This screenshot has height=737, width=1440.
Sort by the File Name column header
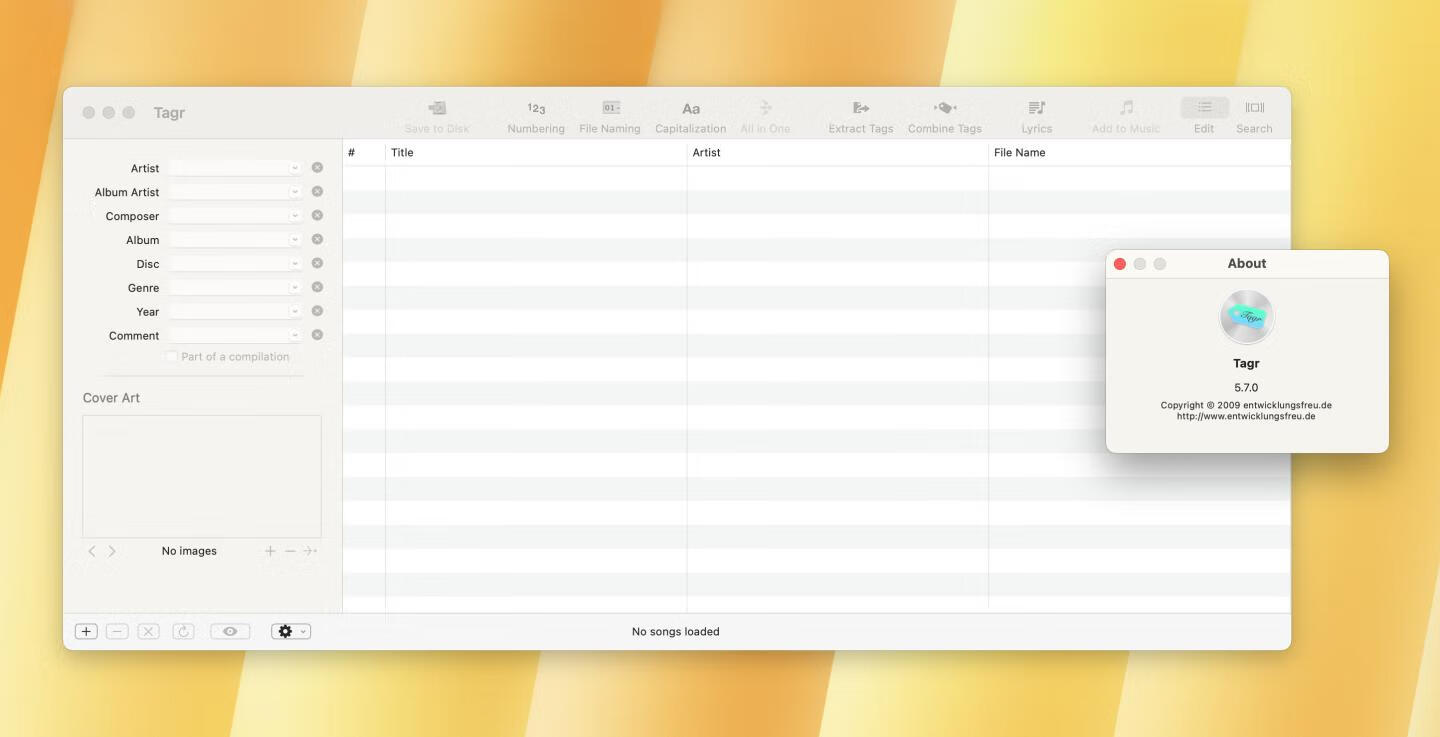1140,153
